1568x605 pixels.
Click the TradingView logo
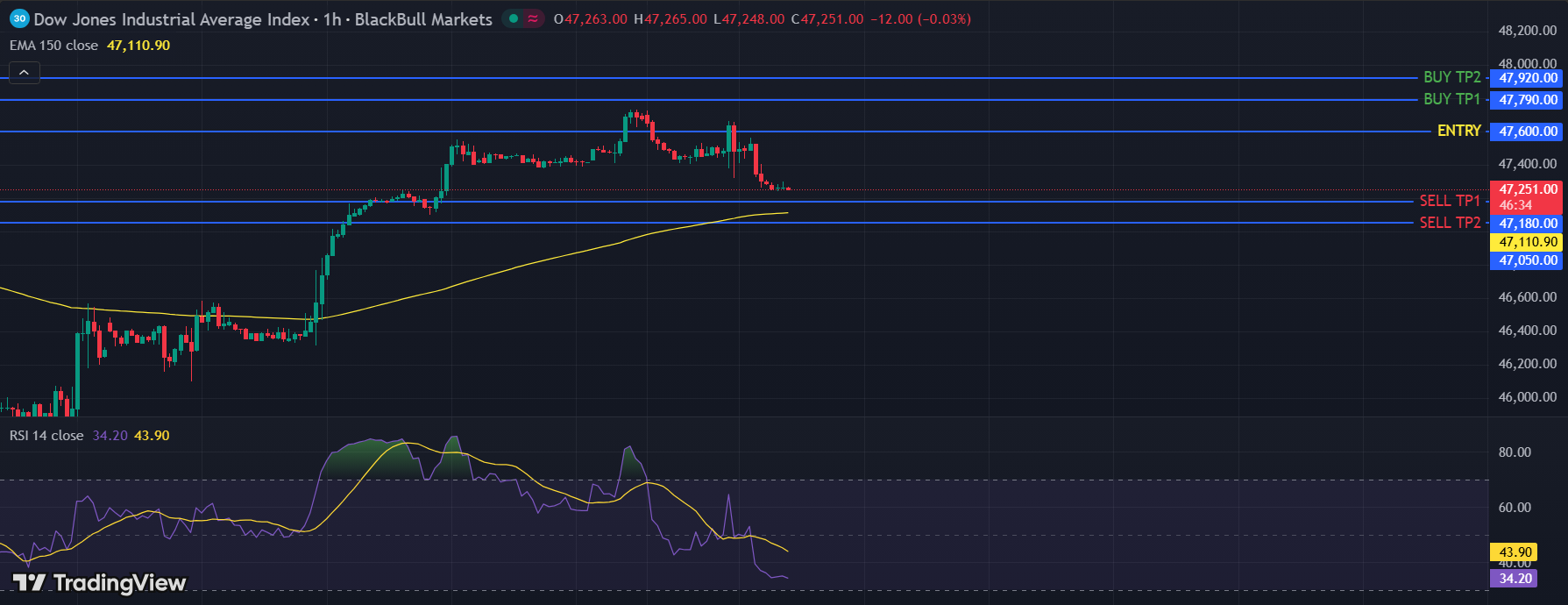tap(99, 583)
